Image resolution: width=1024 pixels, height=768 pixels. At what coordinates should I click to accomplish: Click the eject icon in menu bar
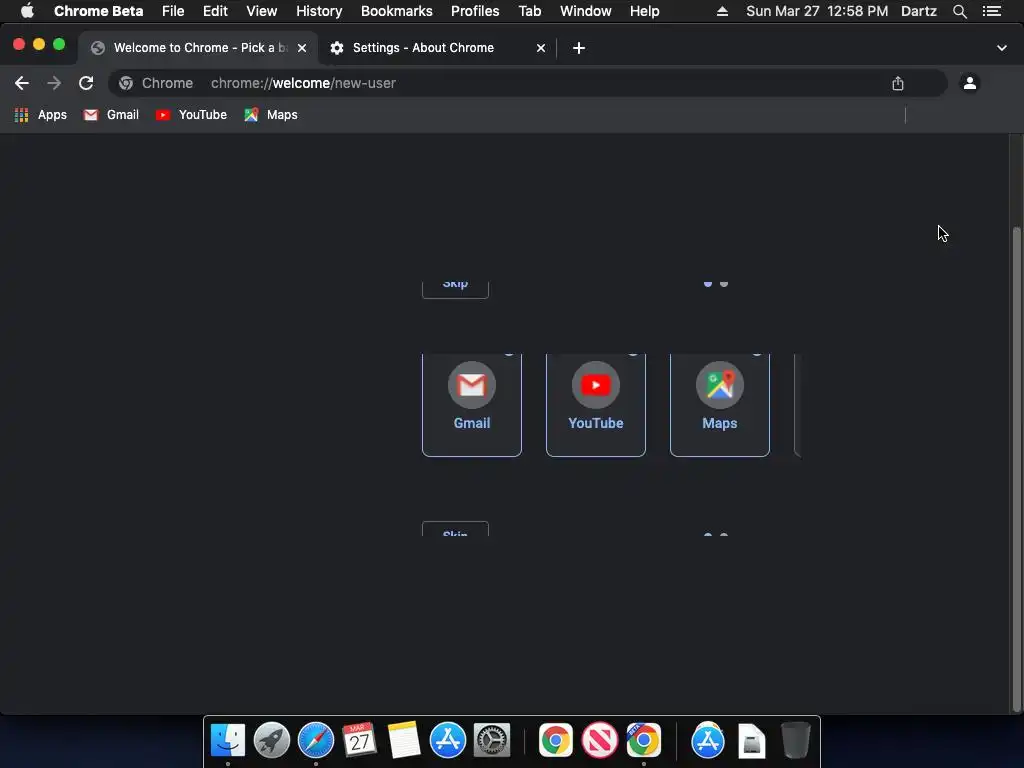point(722,11)
